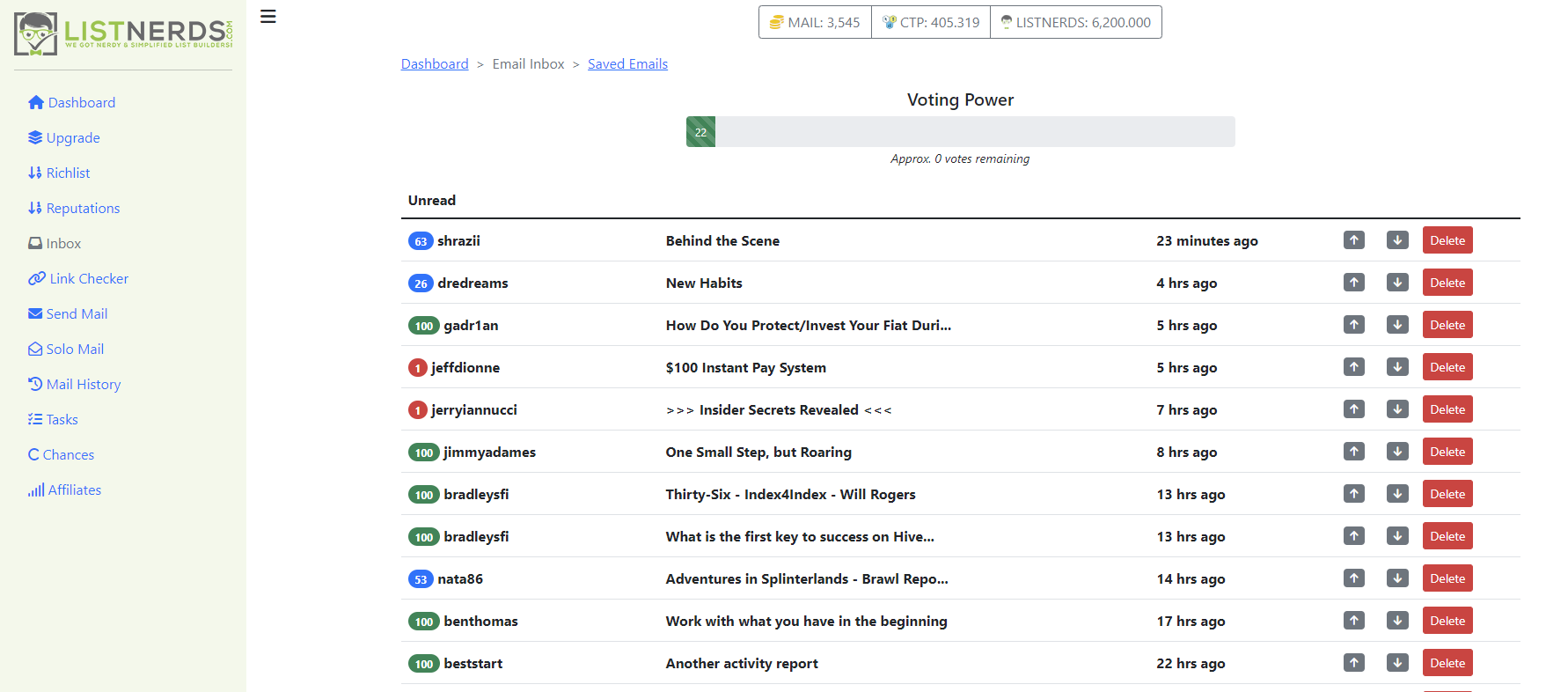Click sender name gadr1an
Viewport: 1568px width, 692px height.
coord(471,325)
